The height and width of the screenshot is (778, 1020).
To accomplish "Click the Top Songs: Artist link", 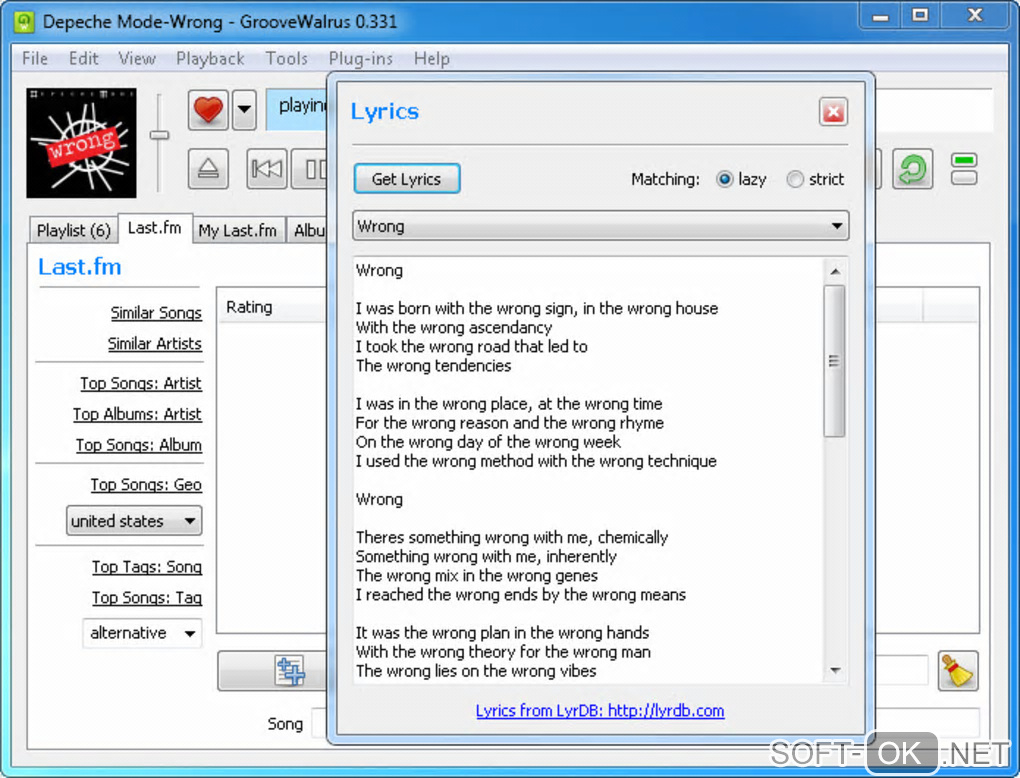I will (141, 383).
